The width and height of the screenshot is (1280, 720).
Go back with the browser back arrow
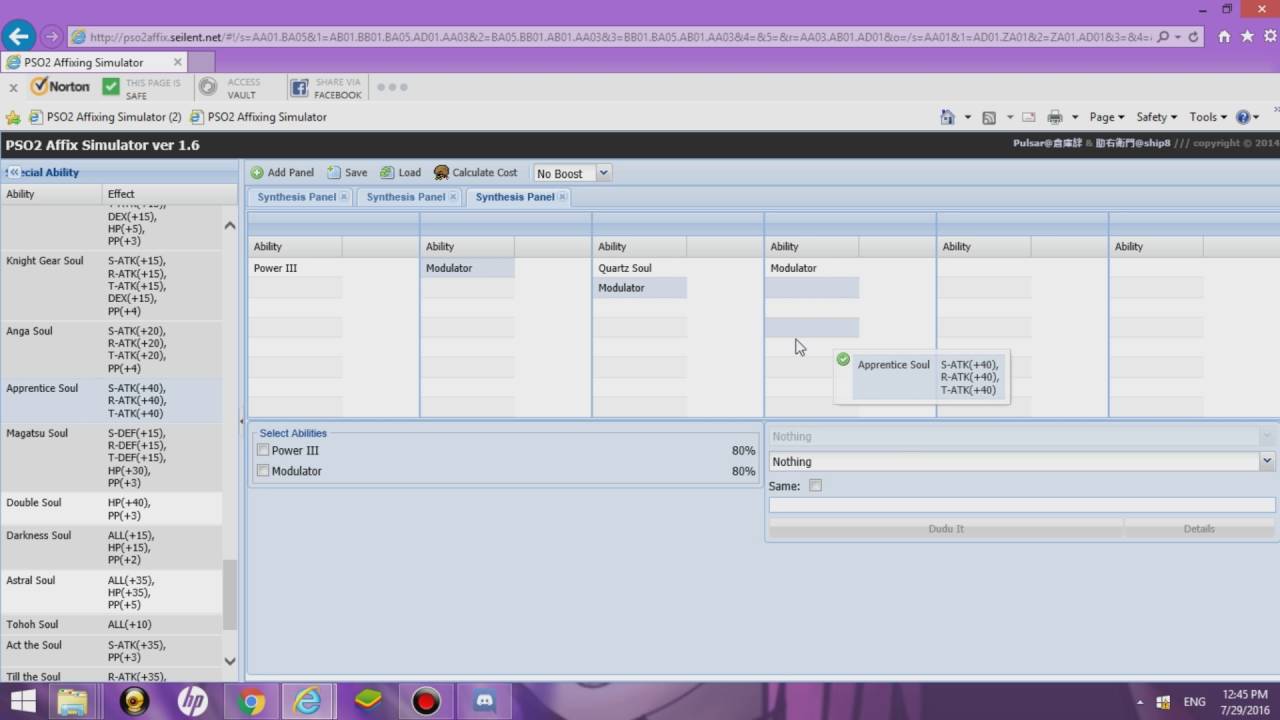click(18, 37)
